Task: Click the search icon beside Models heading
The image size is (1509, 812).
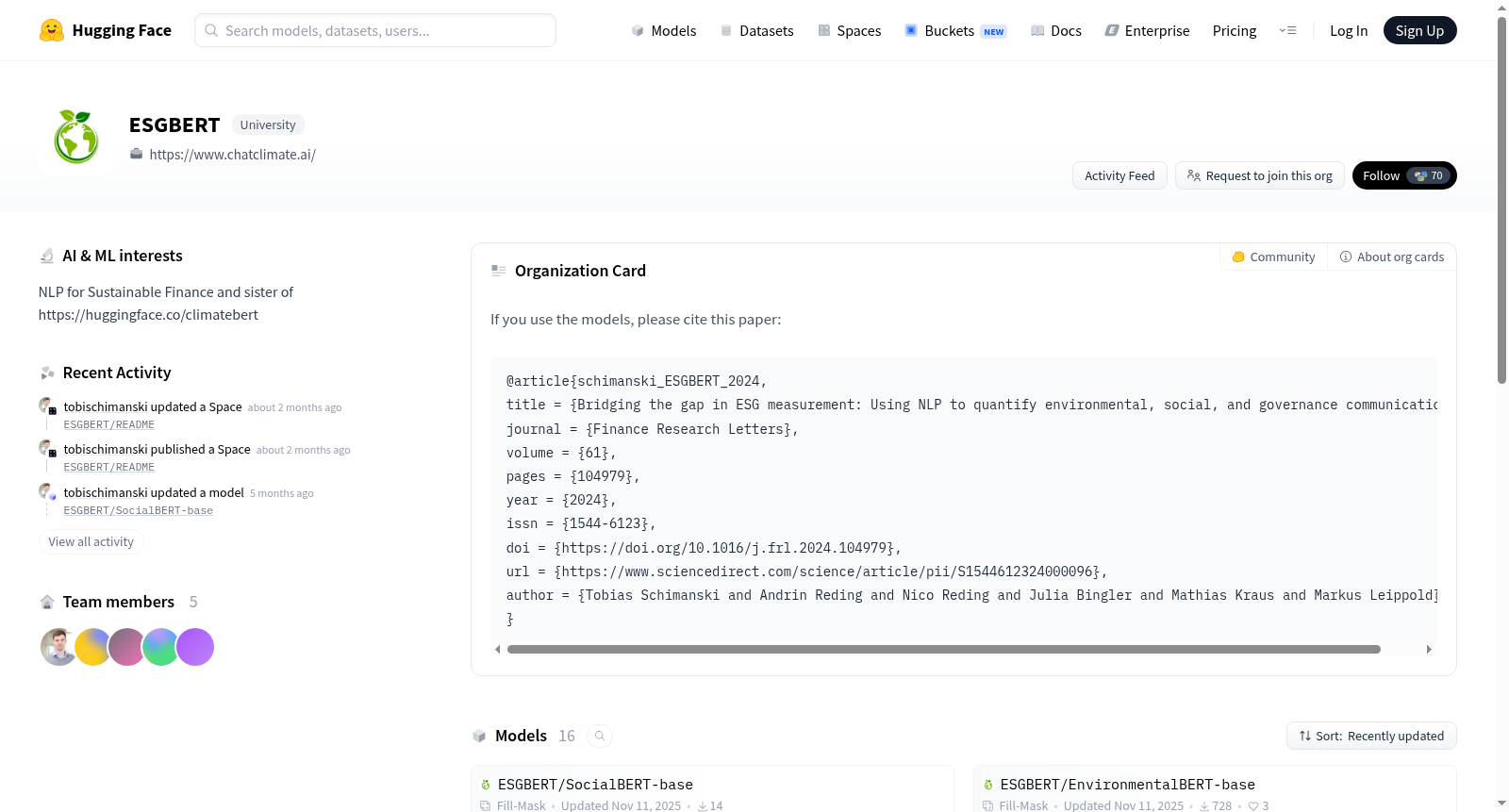Action: click(x=600, y=737)
